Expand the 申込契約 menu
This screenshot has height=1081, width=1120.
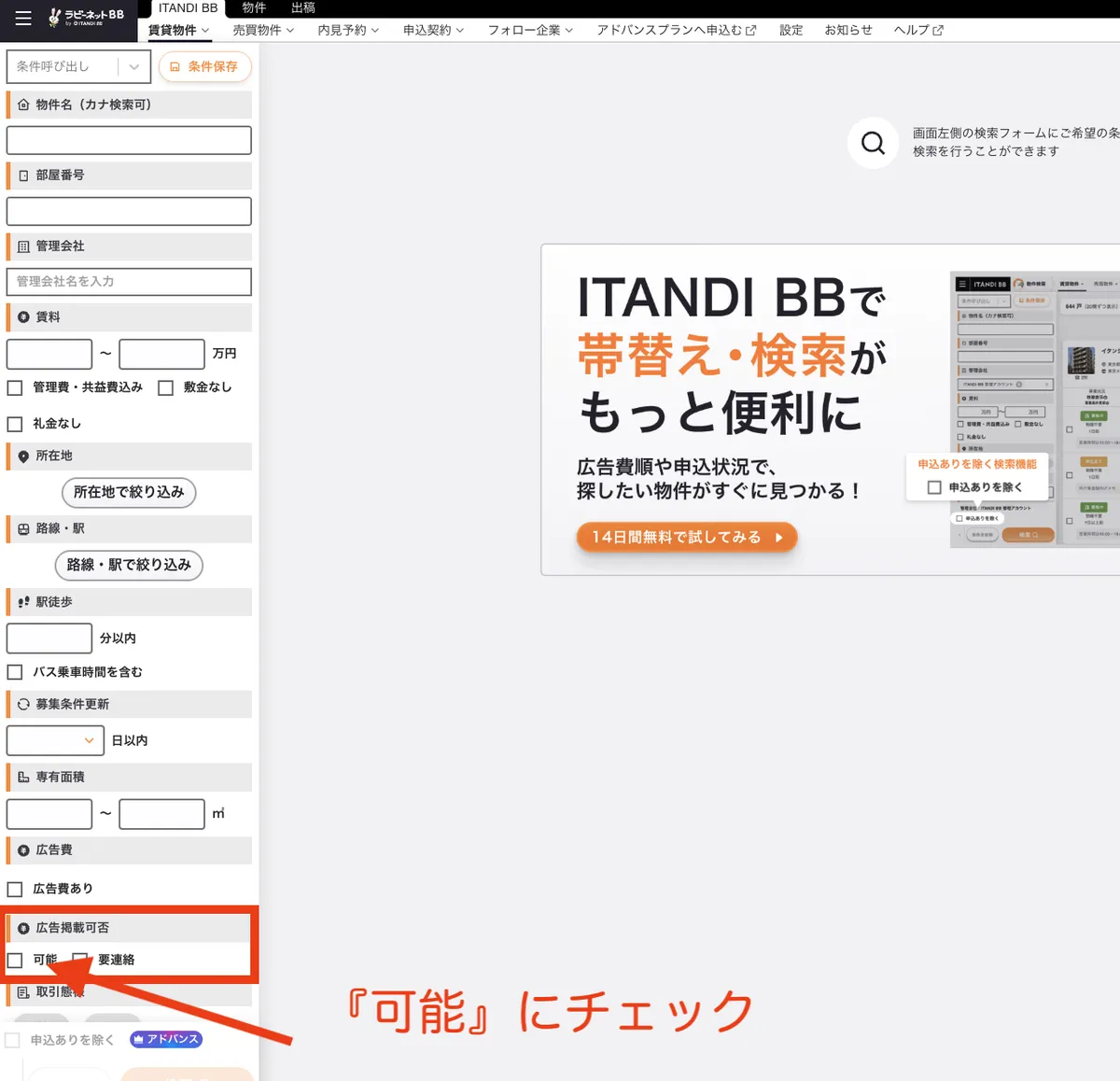click(x=433, y=30)
